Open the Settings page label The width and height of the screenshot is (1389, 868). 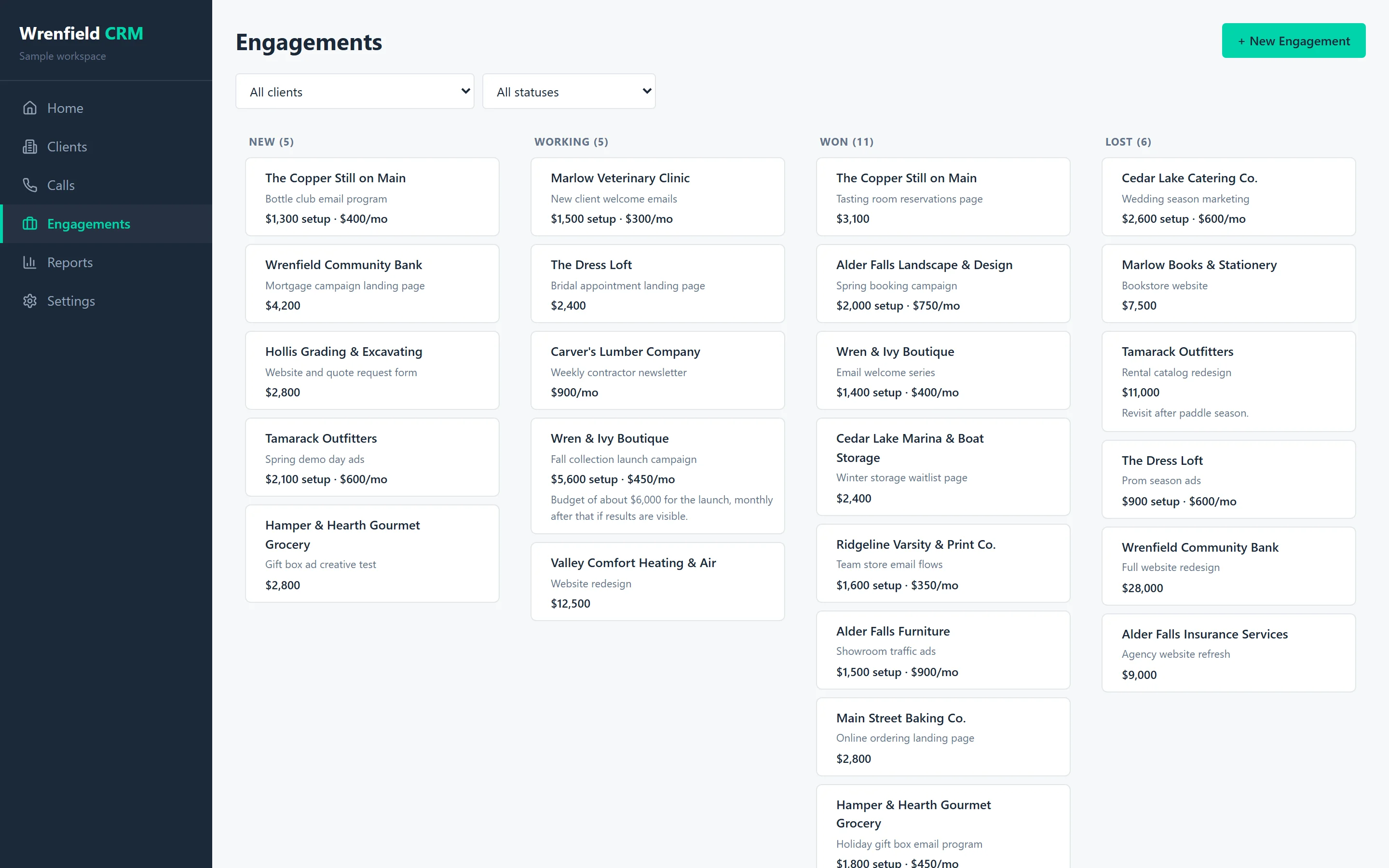coord(71,301)
